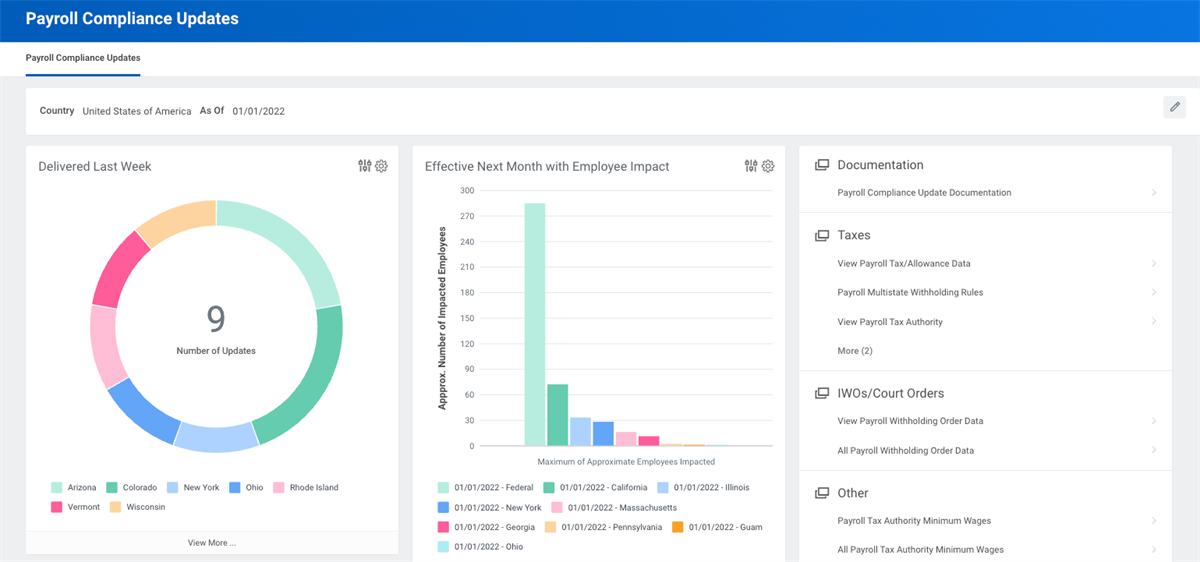
Task: Click the green California bar in chart
Action: (x=558, y=415)
